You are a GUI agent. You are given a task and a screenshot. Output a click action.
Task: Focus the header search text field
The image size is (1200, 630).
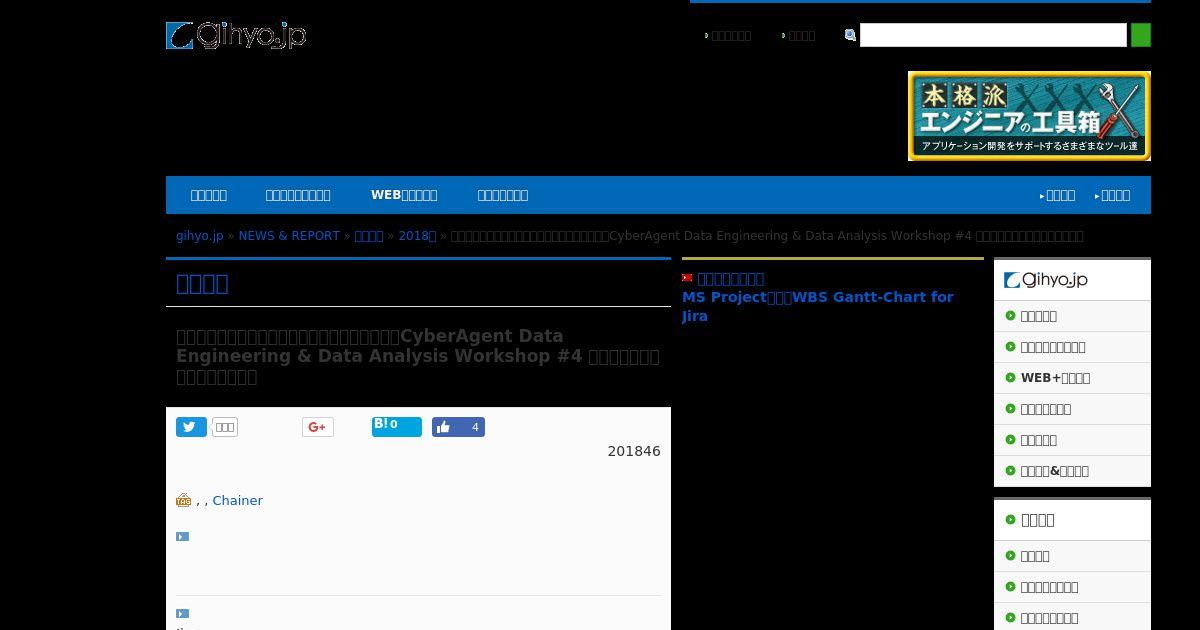click(993, 35)
